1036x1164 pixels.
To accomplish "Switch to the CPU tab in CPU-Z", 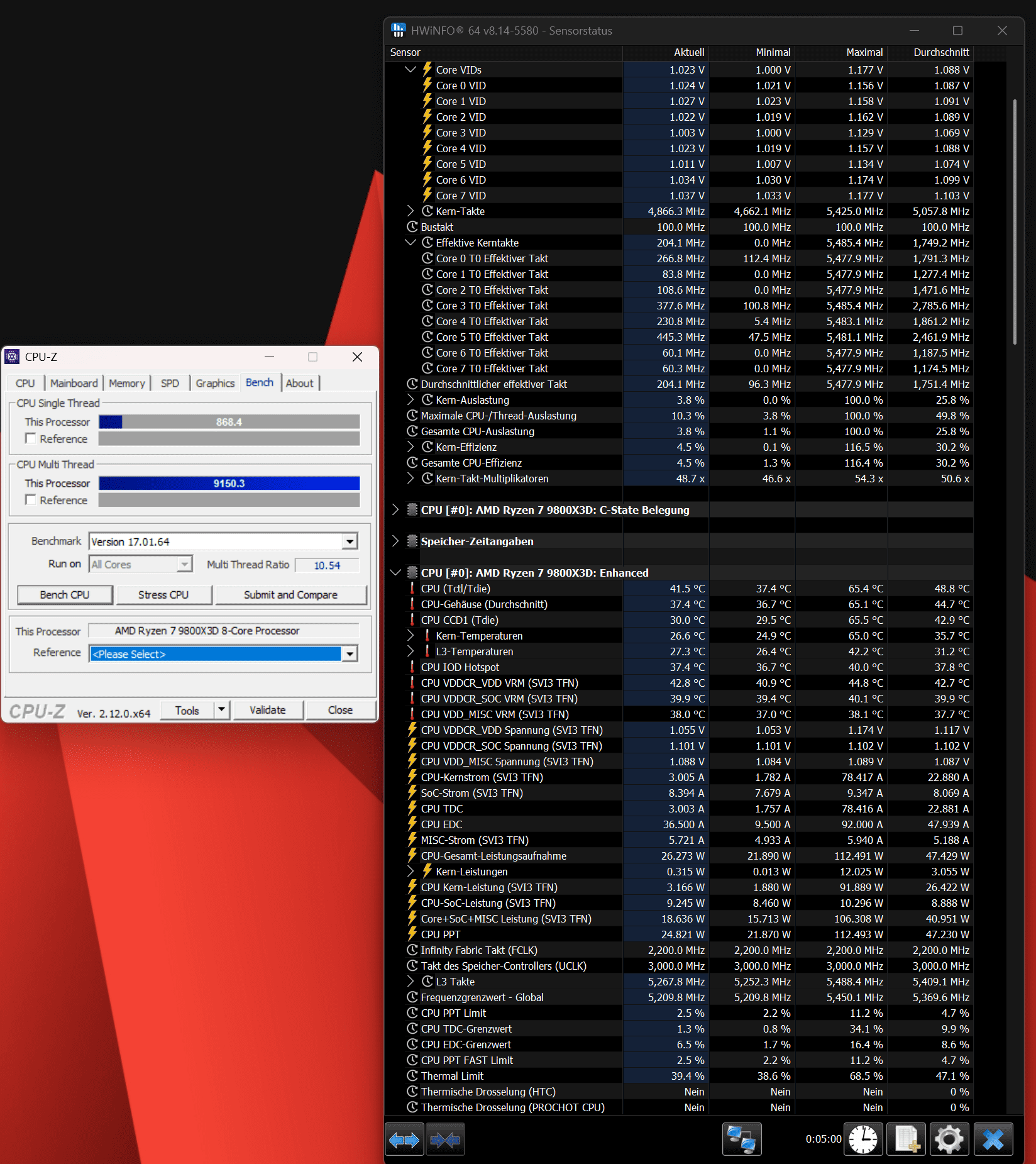I will (x=25, y=383).
